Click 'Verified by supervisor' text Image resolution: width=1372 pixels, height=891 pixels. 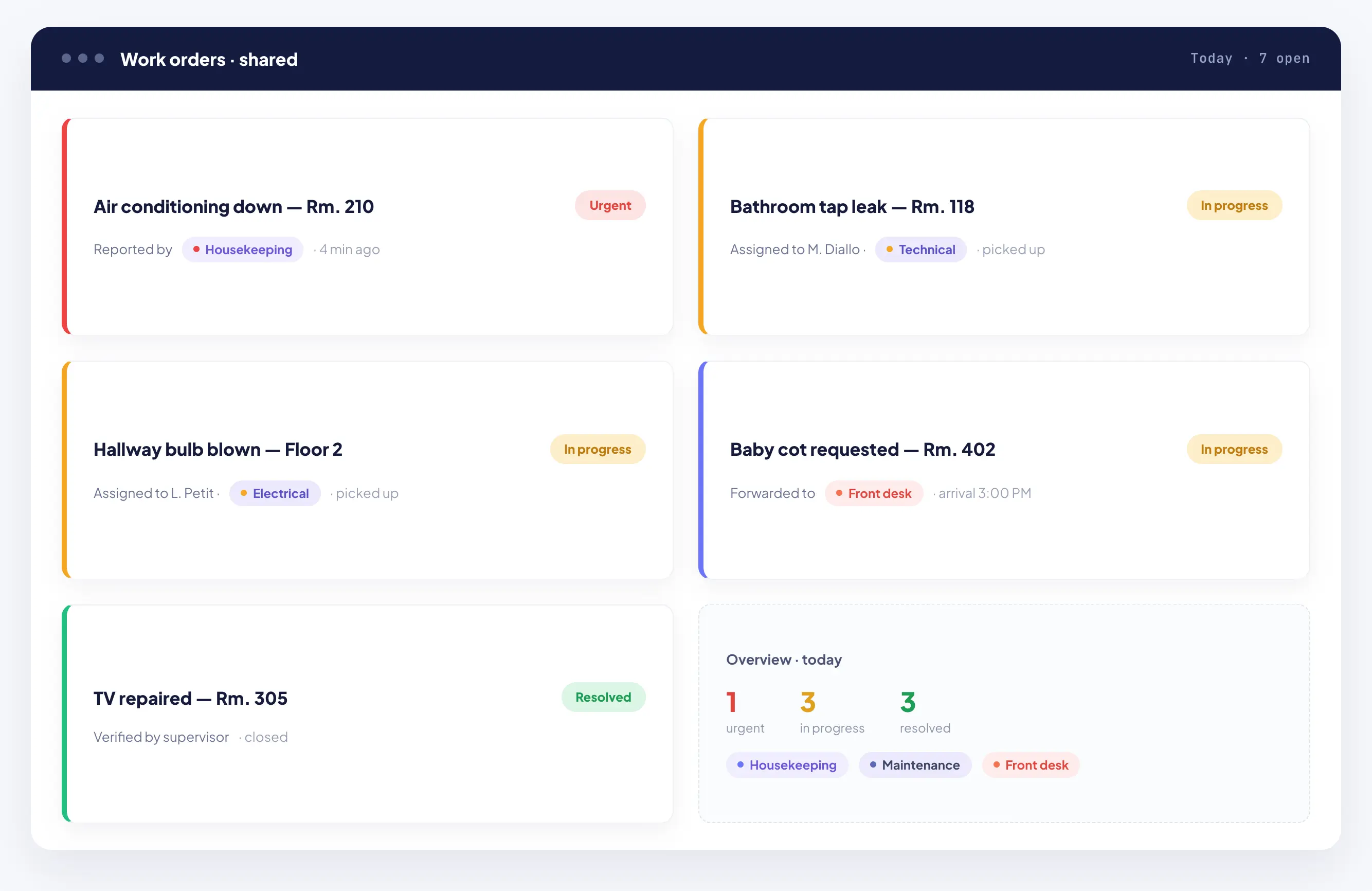(x=161, y=738)
